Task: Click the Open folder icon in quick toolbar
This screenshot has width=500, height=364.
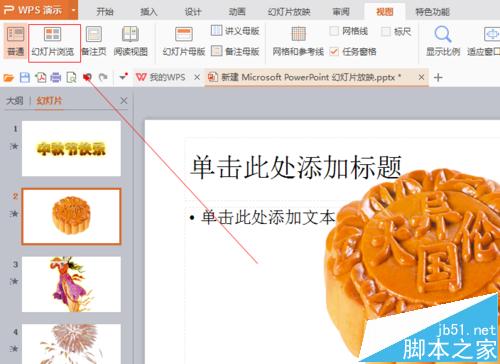Action: [9, 78]
